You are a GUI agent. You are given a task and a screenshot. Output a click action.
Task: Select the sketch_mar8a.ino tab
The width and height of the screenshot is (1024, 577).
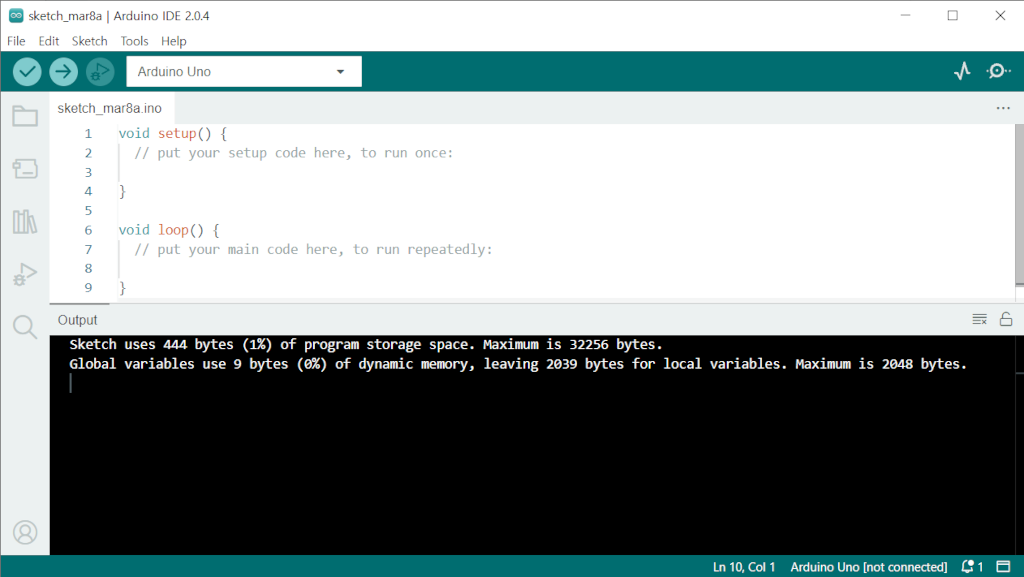click(110, 108)
